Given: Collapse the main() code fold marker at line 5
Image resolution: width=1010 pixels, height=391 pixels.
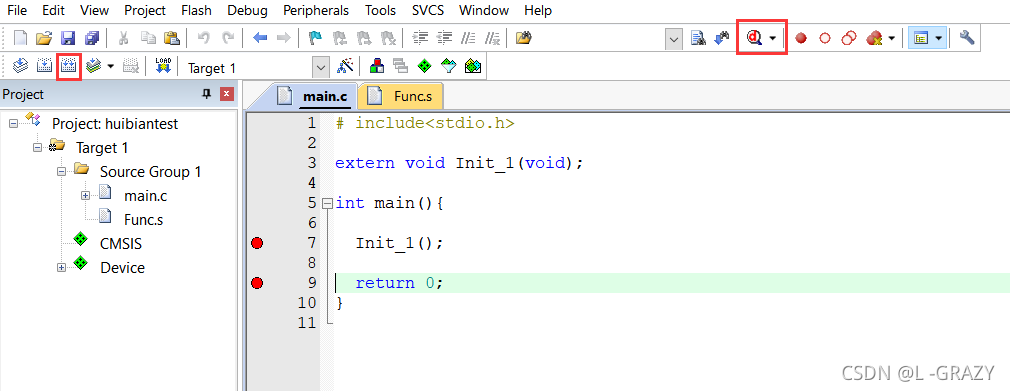Looking at the screenshot, I should pyautogui.click(x=327, y=204).
